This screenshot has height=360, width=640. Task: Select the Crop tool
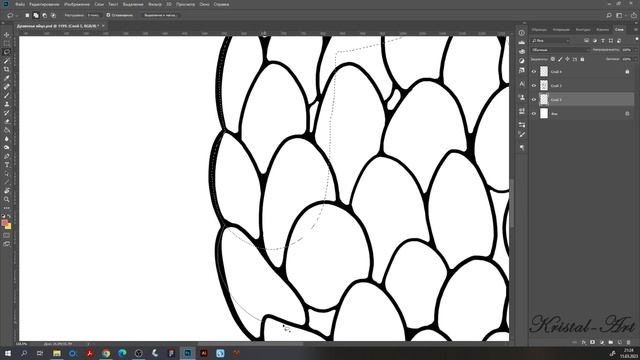(x=7, y=69)
